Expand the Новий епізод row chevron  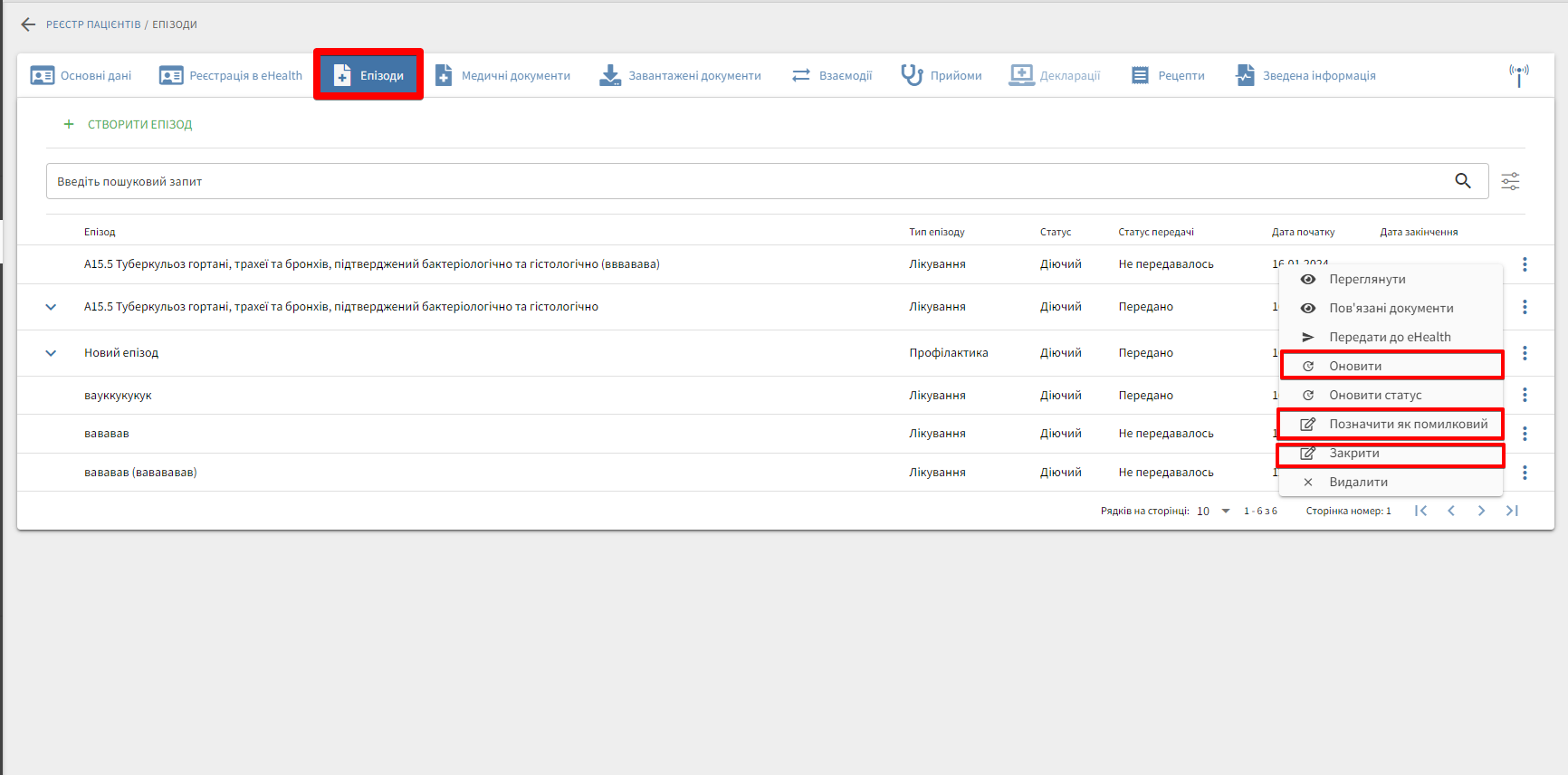click(x=51, y=353)
